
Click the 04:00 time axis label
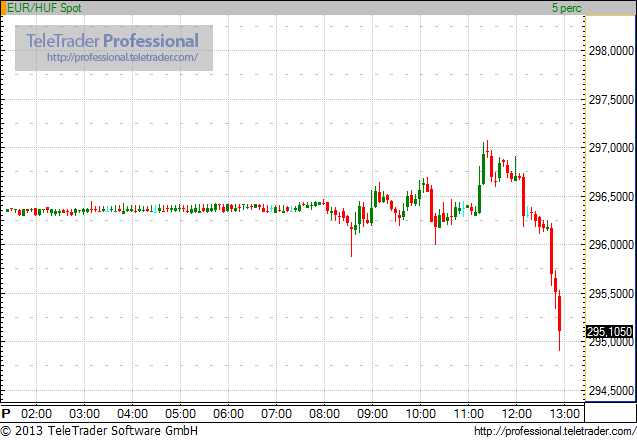click(132, 414)
